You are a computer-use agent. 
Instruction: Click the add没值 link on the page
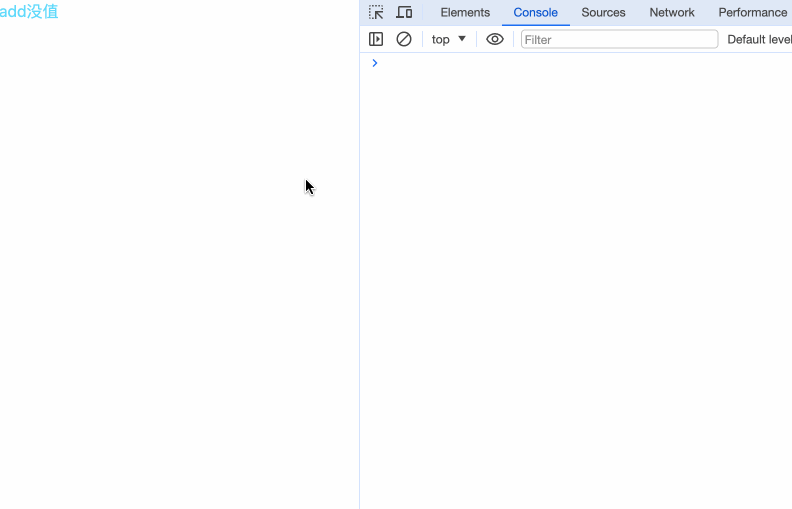29,12
